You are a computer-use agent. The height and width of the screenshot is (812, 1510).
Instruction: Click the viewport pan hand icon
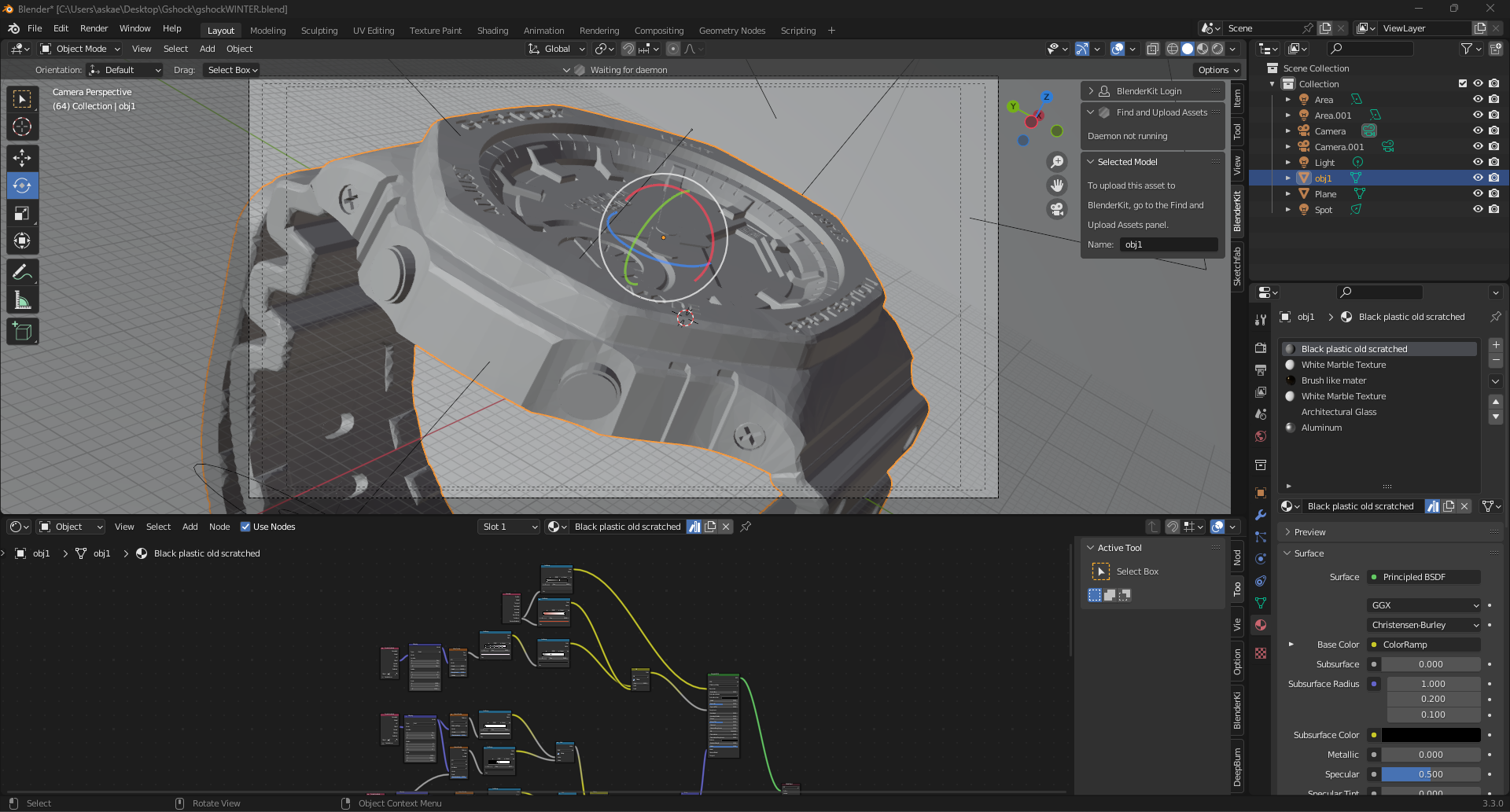click(1057, 186)
